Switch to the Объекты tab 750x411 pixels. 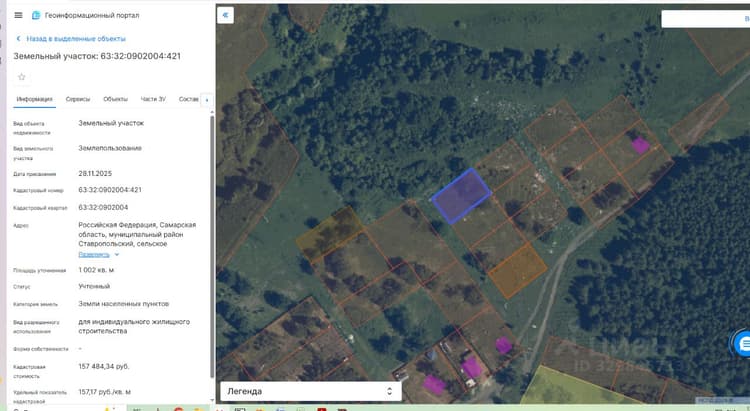point(115,99)
